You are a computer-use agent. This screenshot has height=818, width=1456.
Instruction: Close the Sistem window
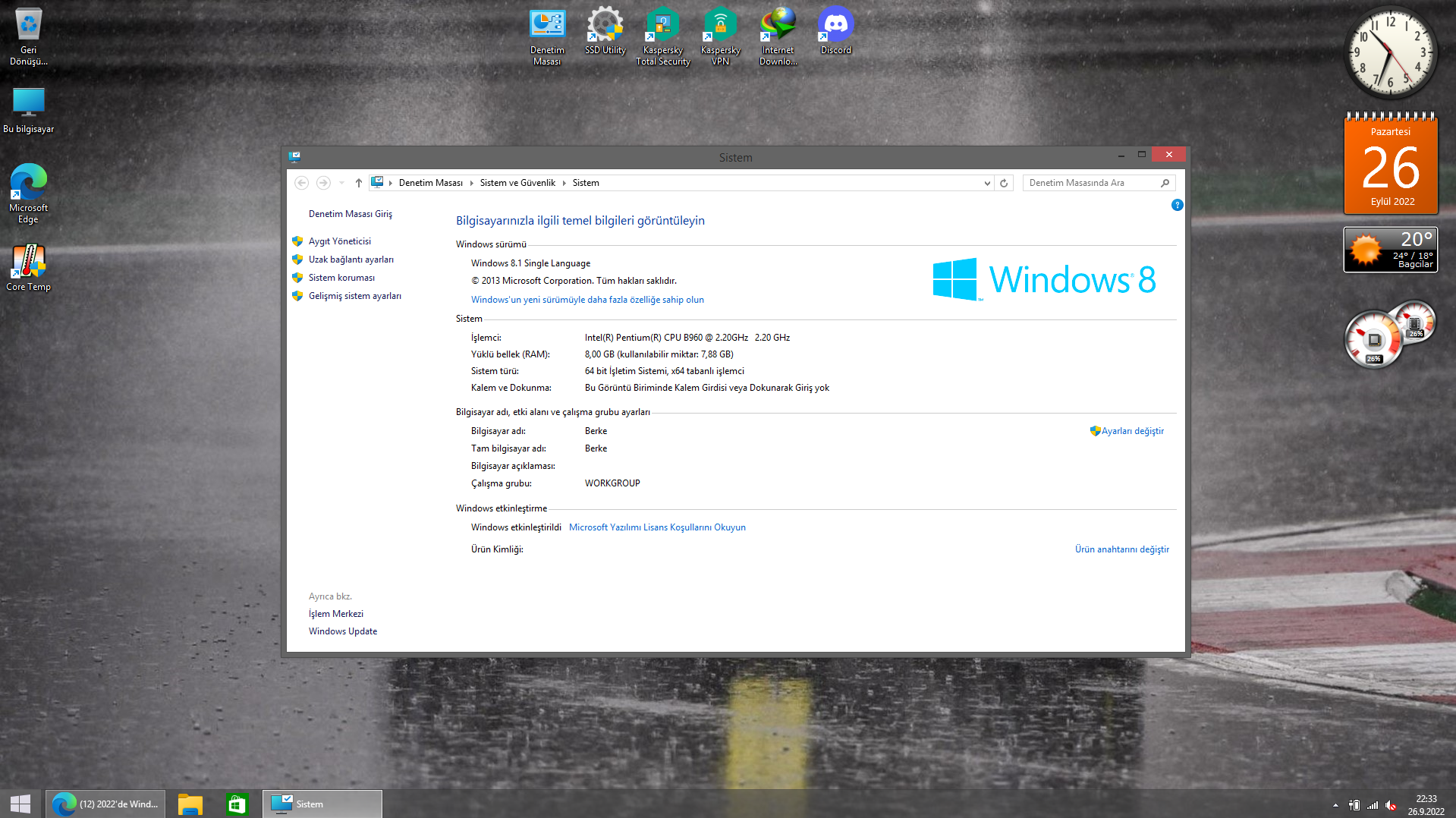click(x=1168, y=155)
